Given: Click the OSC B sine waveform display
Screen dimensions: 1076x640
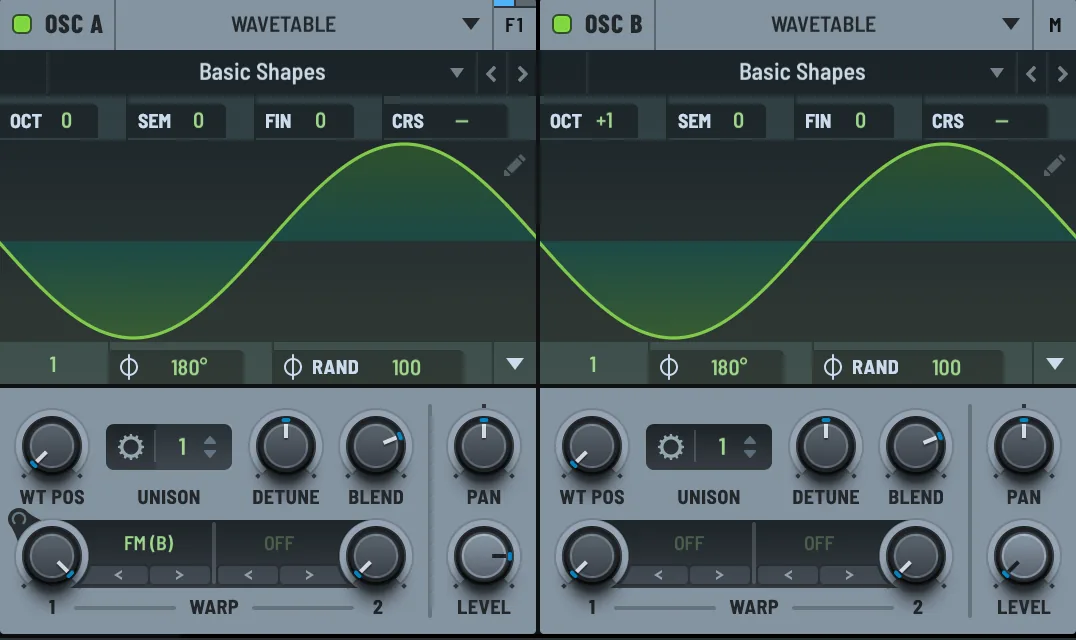Looking at the screenshot, I should click(x=808, y=241).
